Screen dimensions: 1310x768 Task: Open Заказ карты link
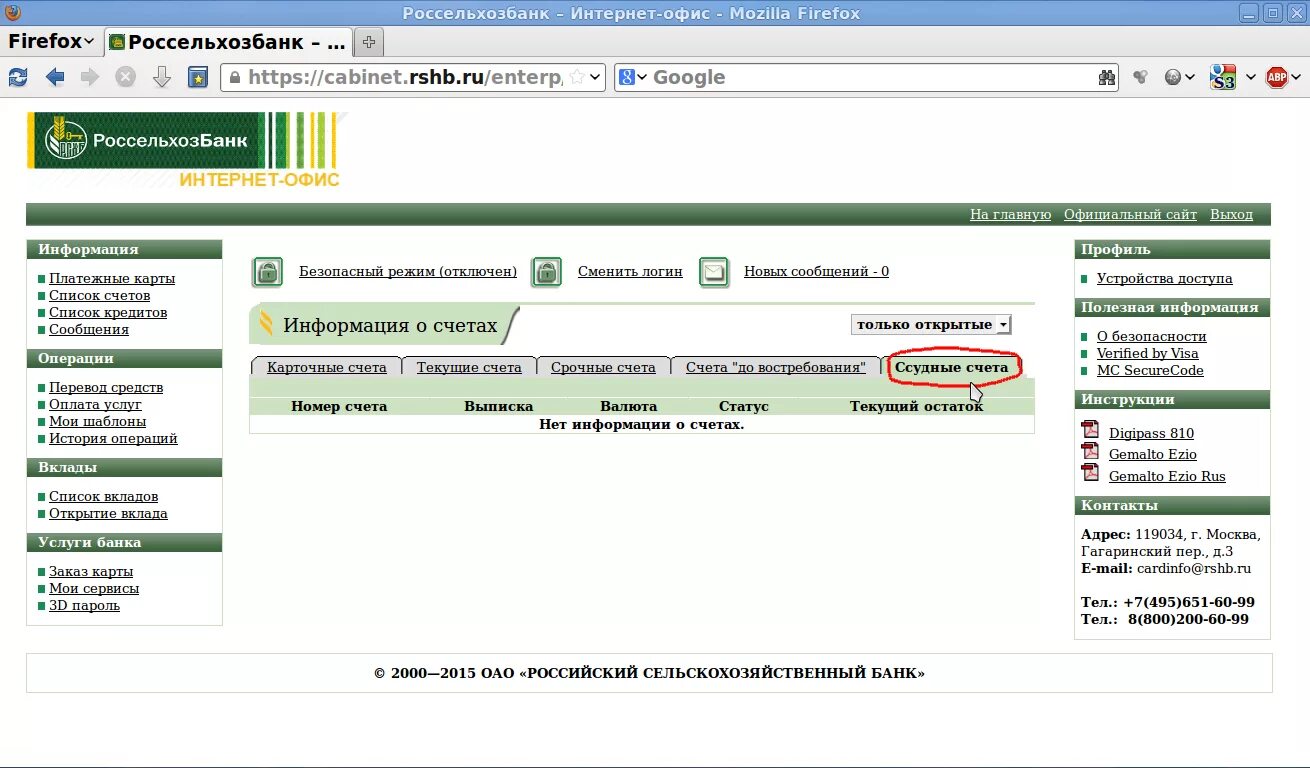tap(91, 571)
